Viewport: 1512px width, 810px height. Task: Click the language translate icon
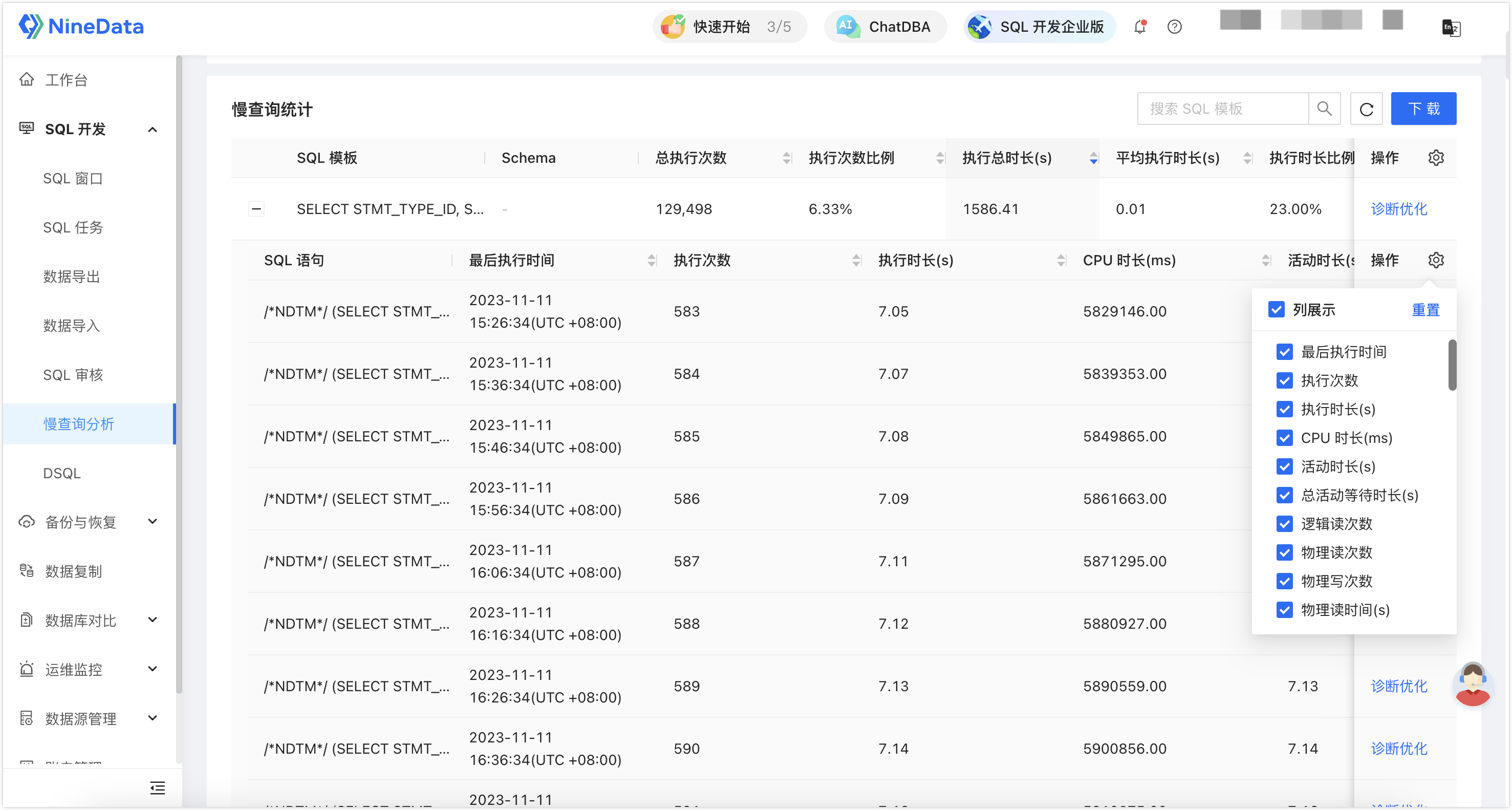coord(1451,28)
